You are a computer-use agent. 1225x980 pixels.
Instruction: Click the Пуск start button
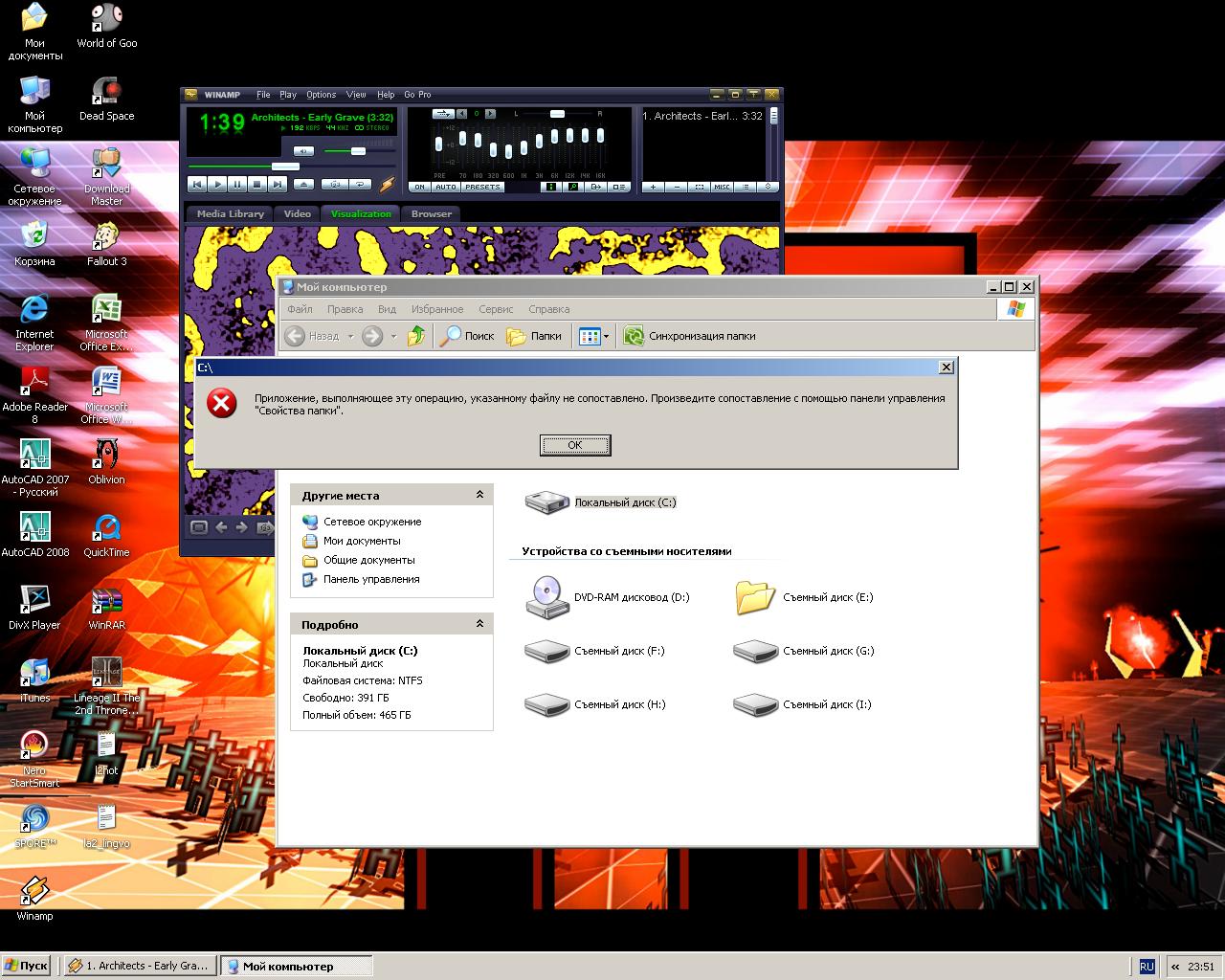[26, 966]
